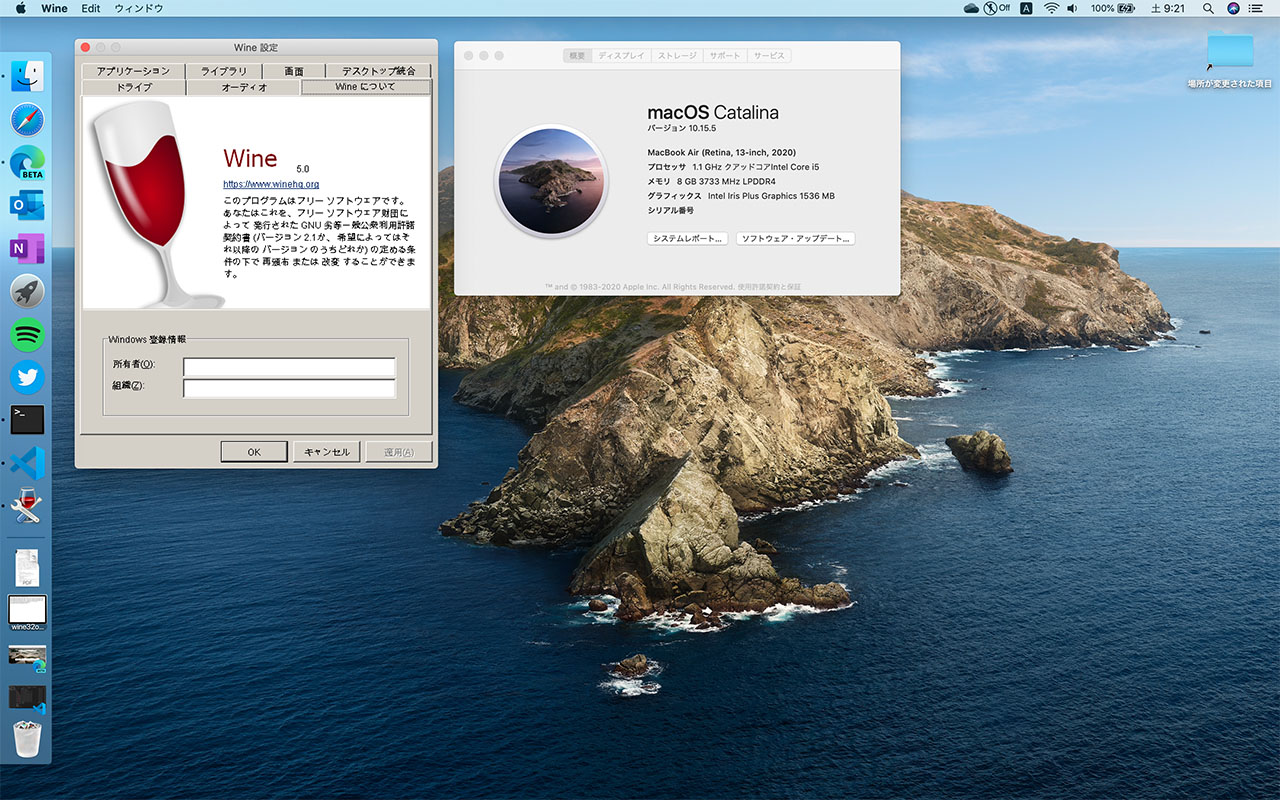Viewport: 1280px width, 800px height.
Task: Click the input source A icon
Action: click(1028, 8)
